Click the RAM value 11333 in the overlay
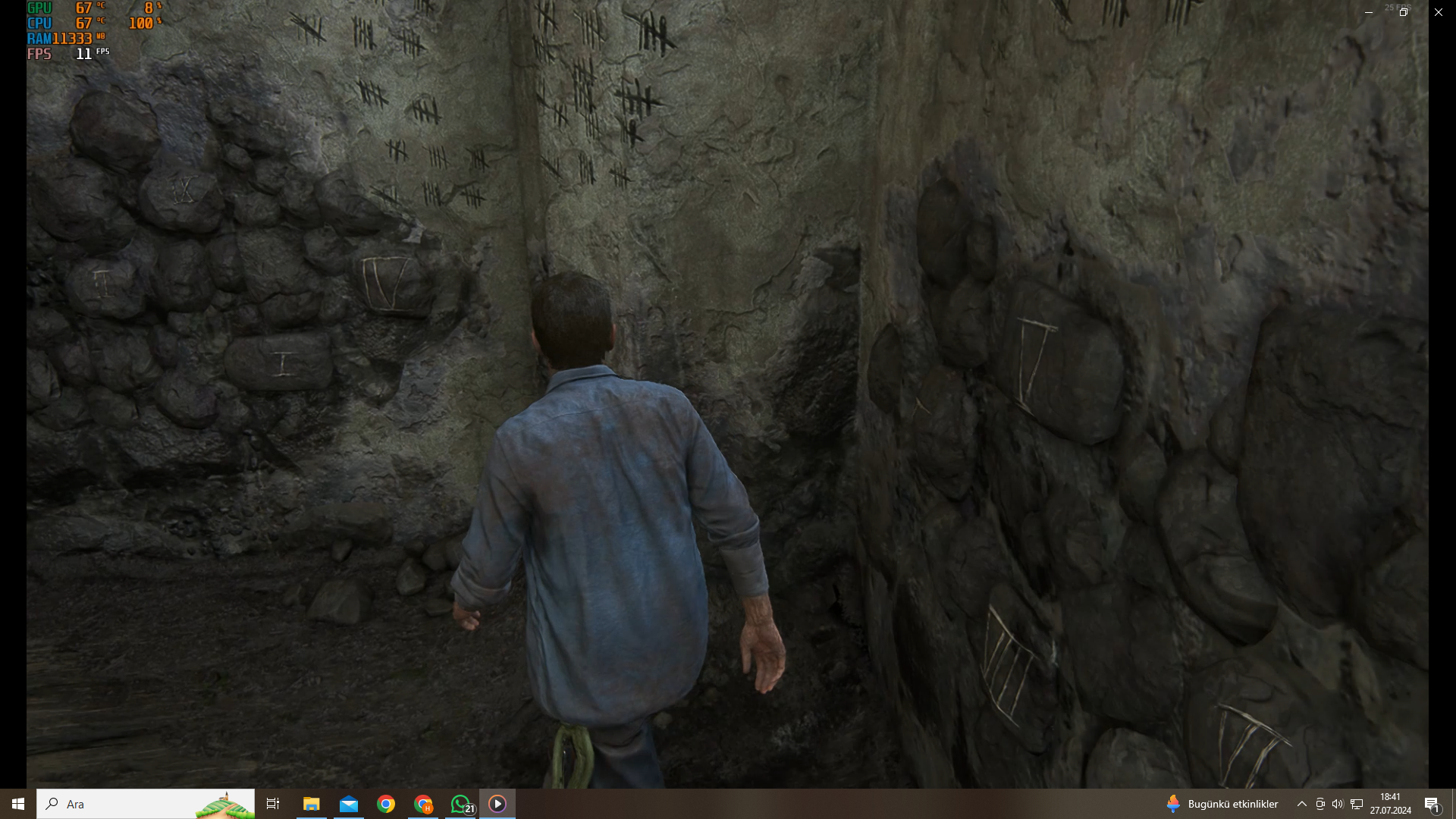This screenshot has width=1456, height=819. click(72, 38)
